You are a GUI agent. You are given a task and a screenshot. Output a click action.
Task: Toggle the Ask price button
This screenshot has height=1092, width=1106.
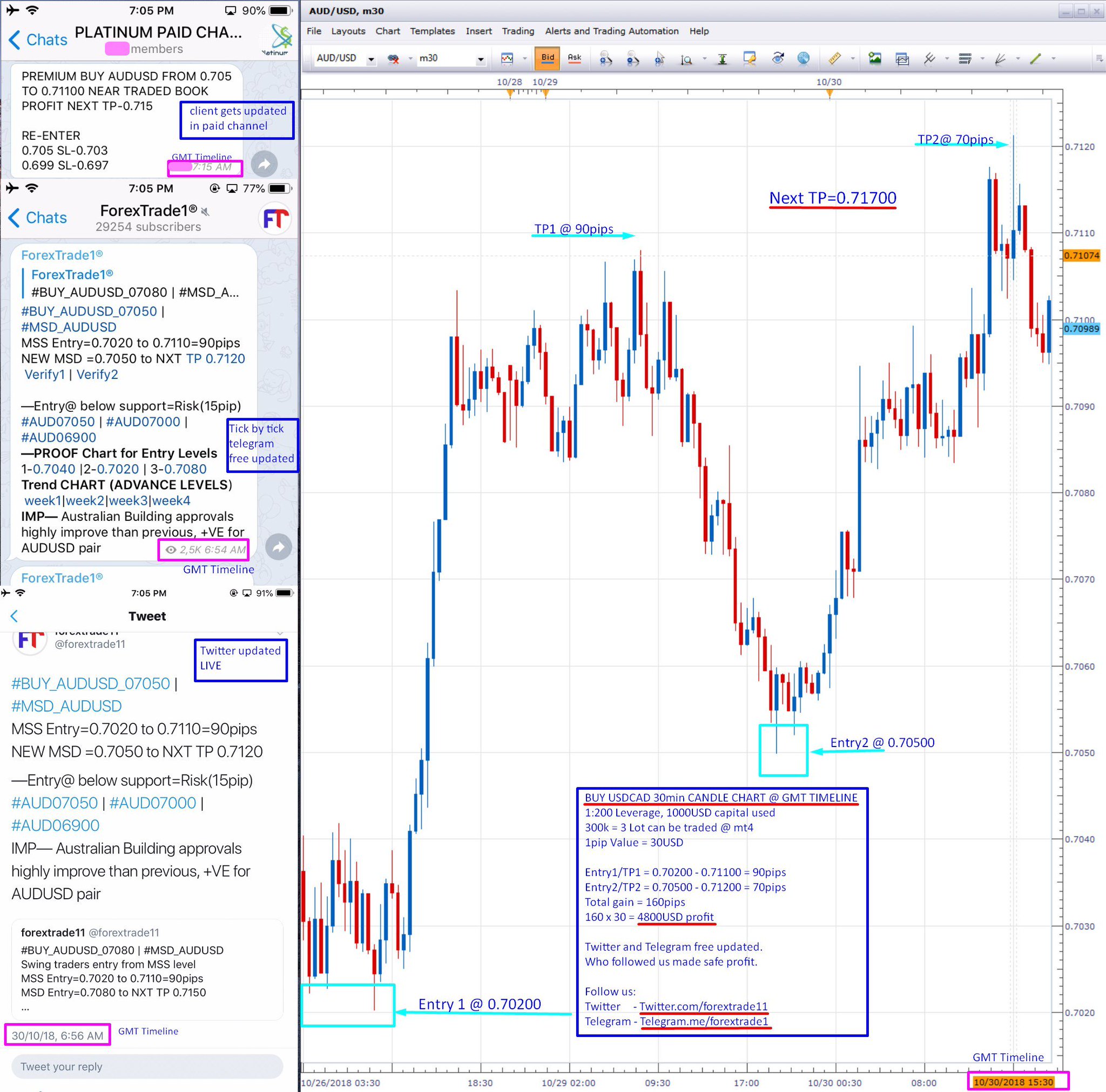pyautogui.click(x=574, y=58)
